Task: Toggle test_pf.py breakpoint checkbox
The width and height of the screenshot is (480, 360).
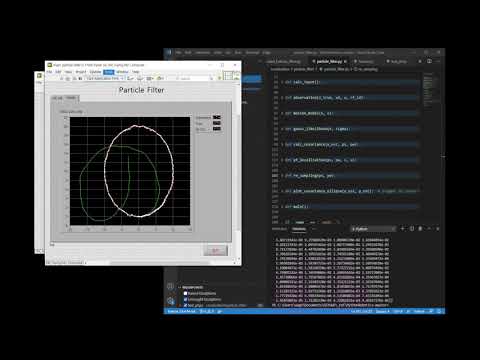Action: tap(185, 305)
